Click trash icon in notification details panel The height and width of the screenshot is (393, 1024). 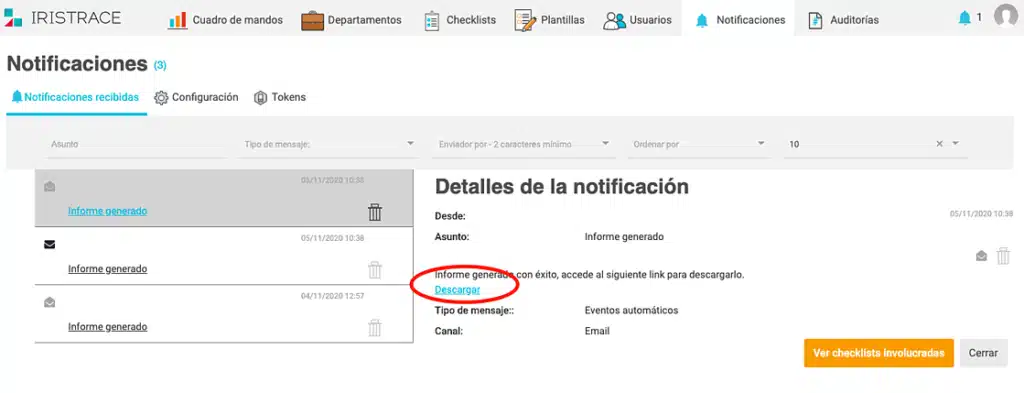[1003, 256]
